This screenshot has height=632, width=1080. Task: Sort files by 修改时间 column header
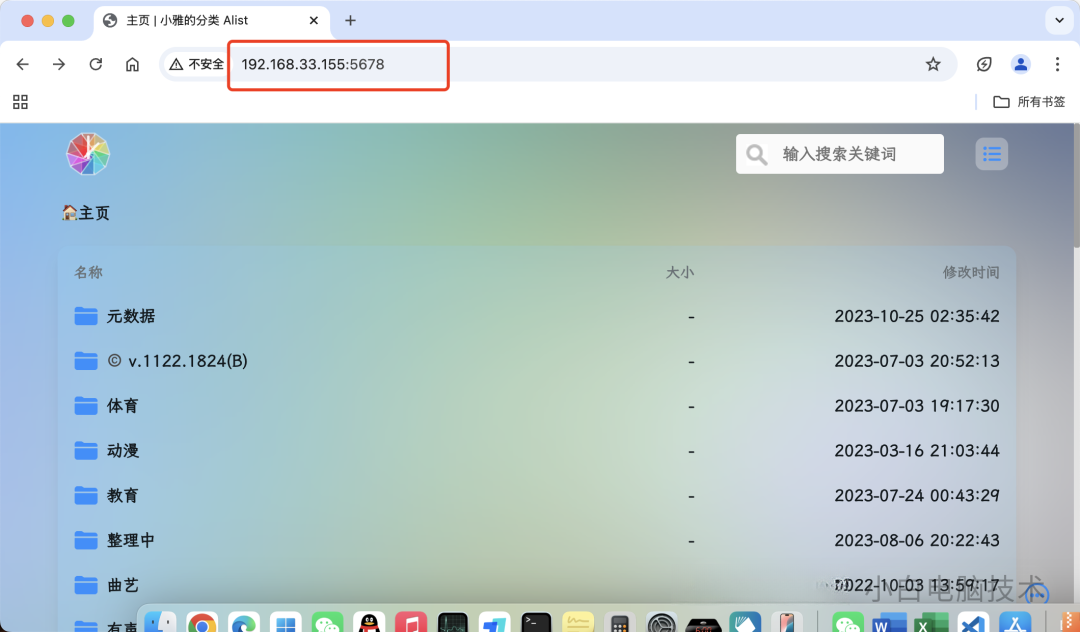coord(970,273)
